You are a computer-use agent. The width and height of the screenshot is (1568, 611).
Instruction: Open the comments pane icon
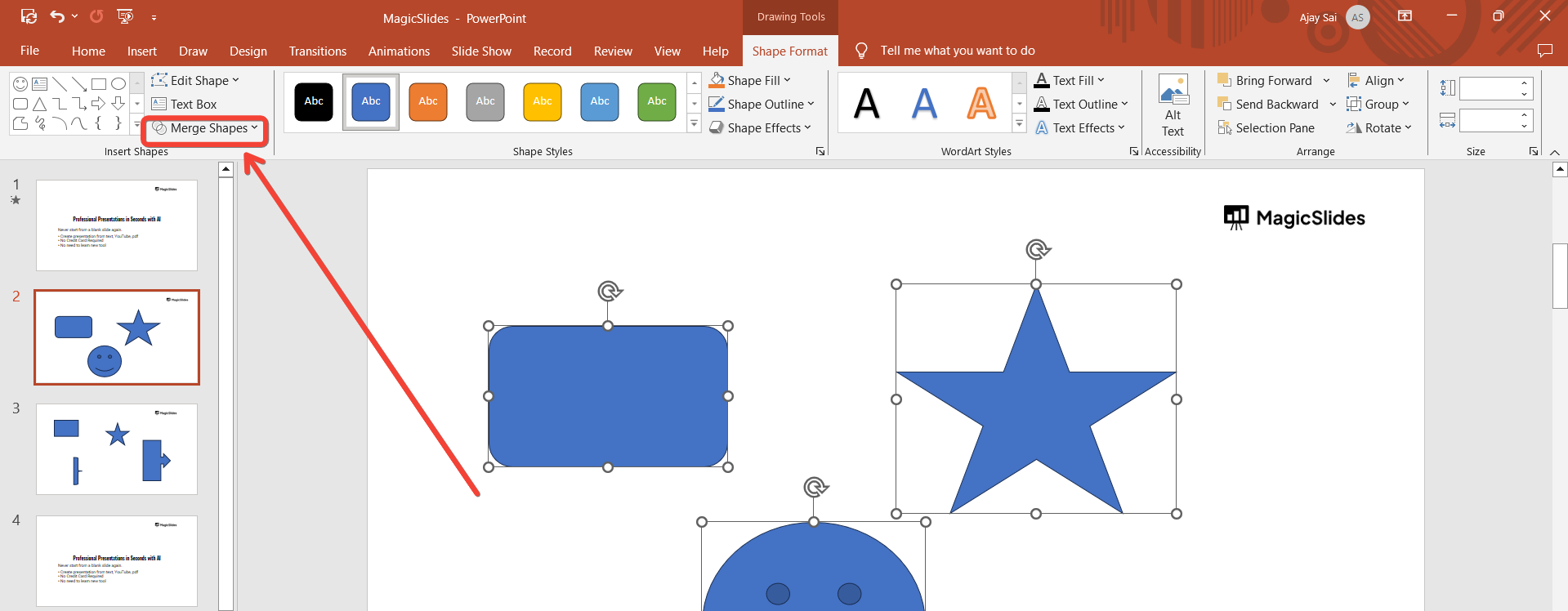click(x=1544, y=51)
